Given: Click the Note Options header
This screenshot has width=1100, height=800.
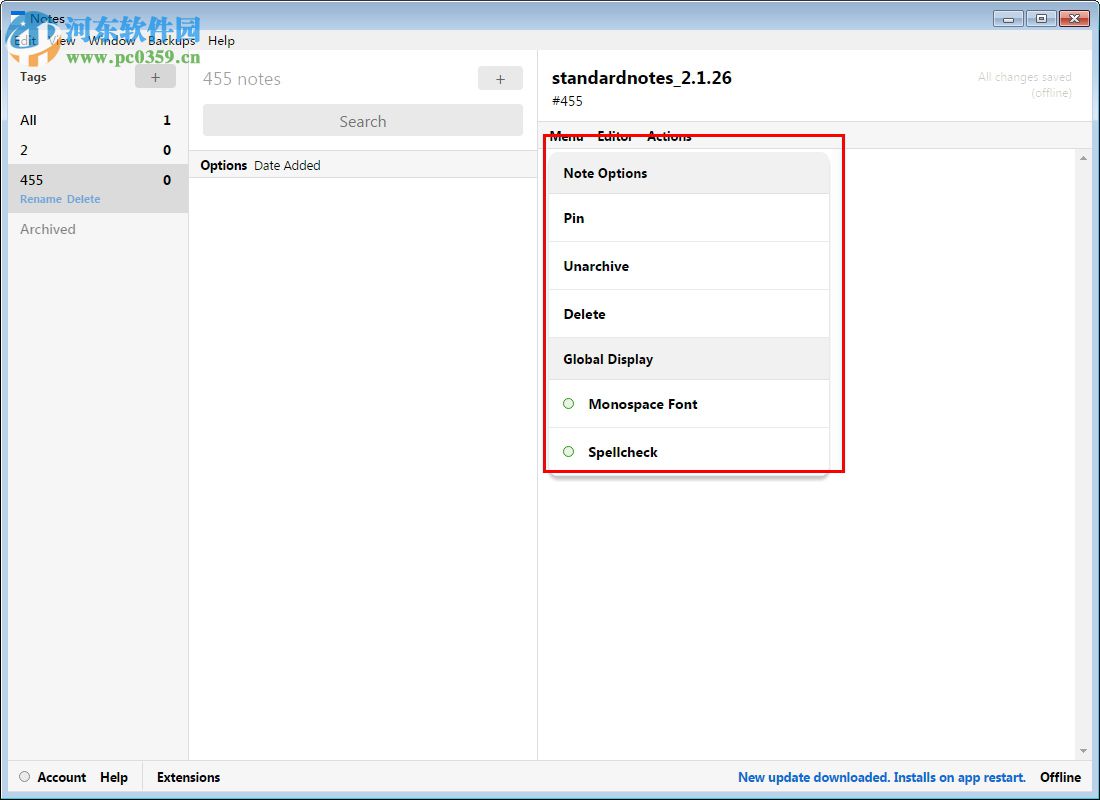Looking at the screenshot, I should tap(688, 173).
